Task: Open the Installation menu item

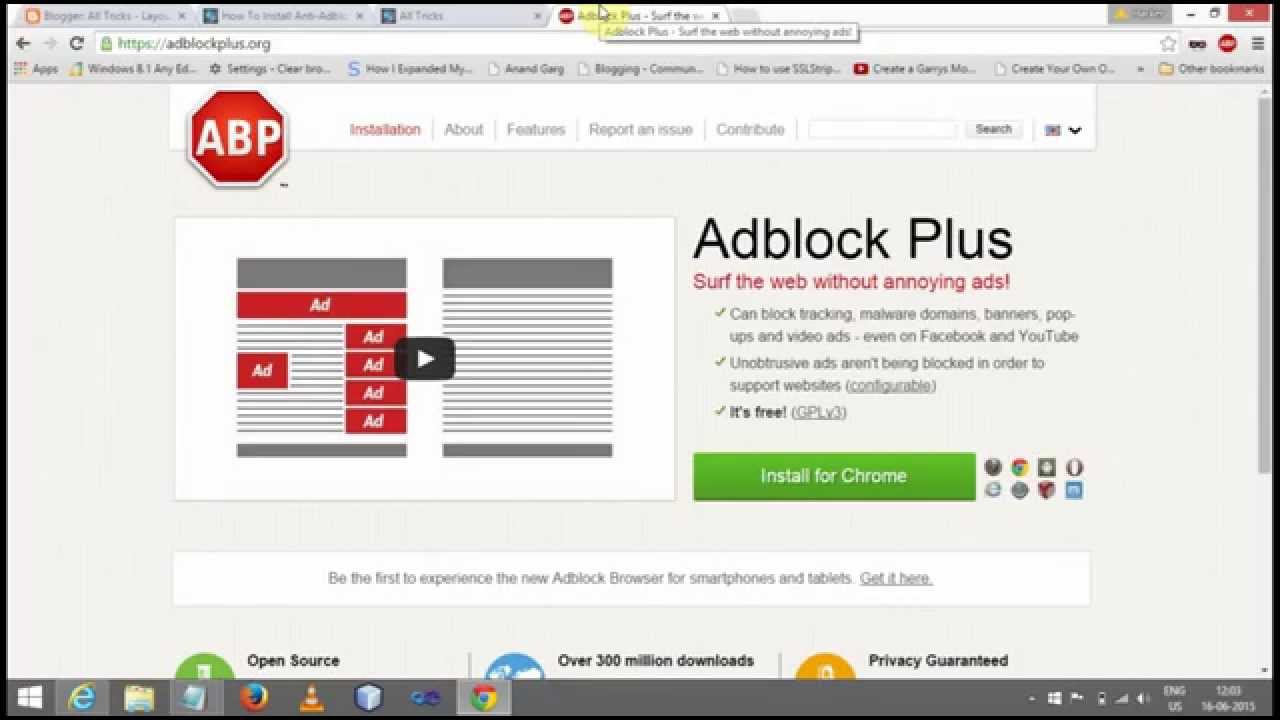Action: point(385,129)
